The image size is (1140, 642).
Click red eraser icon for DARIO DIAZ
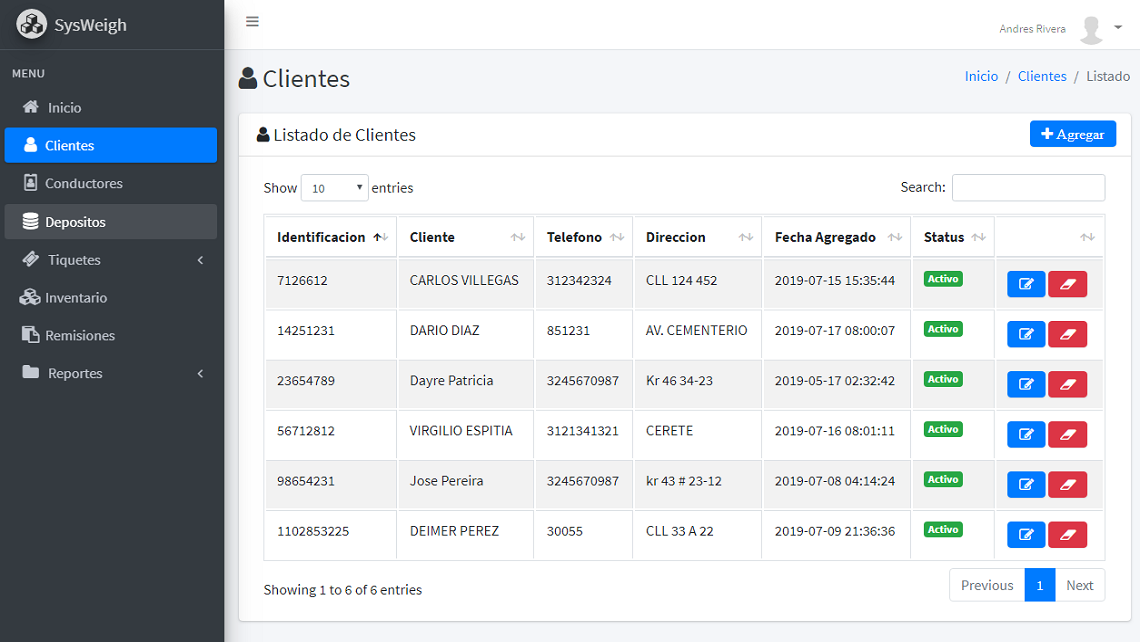tap(1067, 334)
